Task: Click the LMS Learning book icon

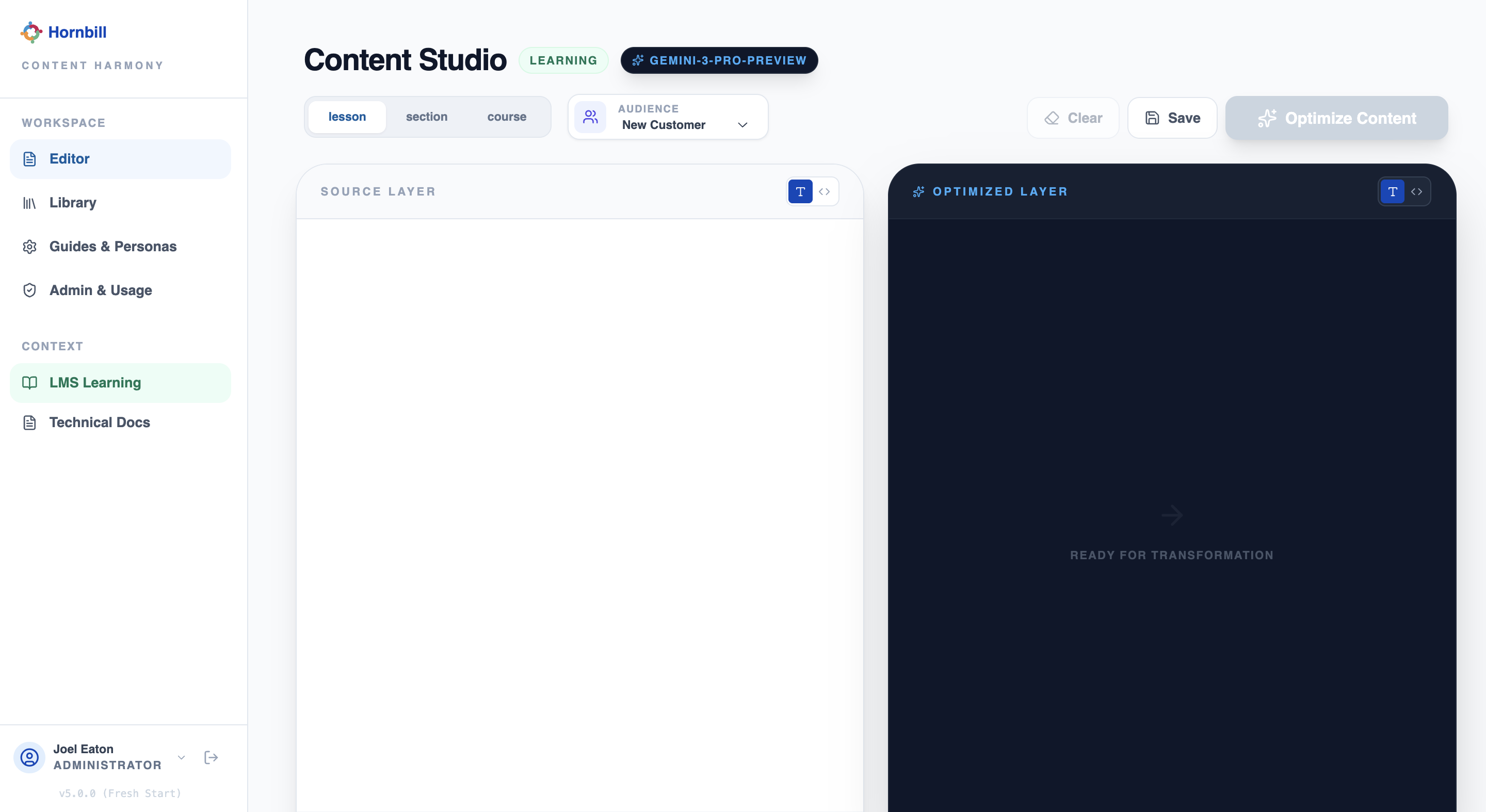Action: [x=30, y=382]
